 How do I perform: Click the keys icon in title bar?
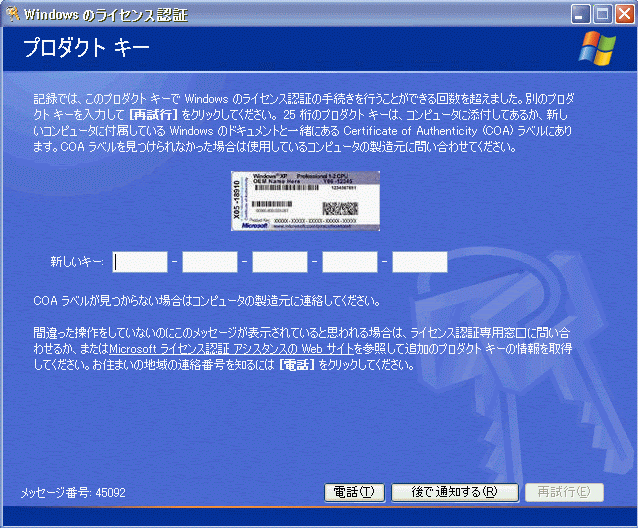click(x=13, y=14)
